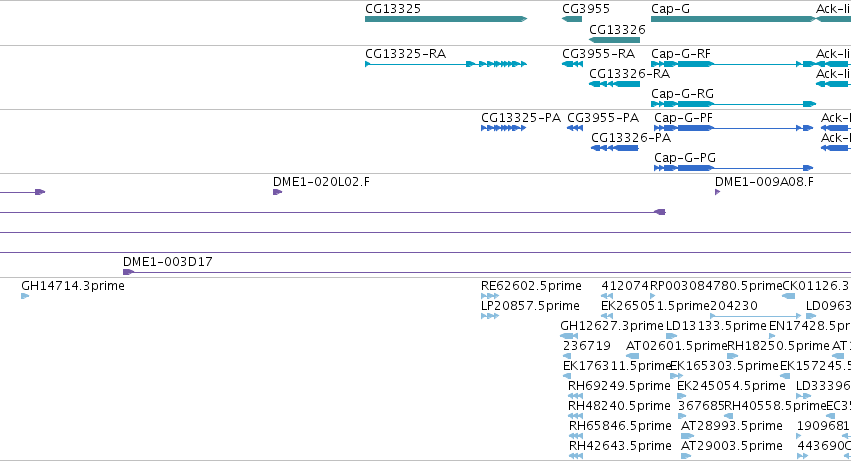The height and width of the screenshot is (461, 851).
Task: Select EST RH18250.5prime
Action: coord(732,356)
